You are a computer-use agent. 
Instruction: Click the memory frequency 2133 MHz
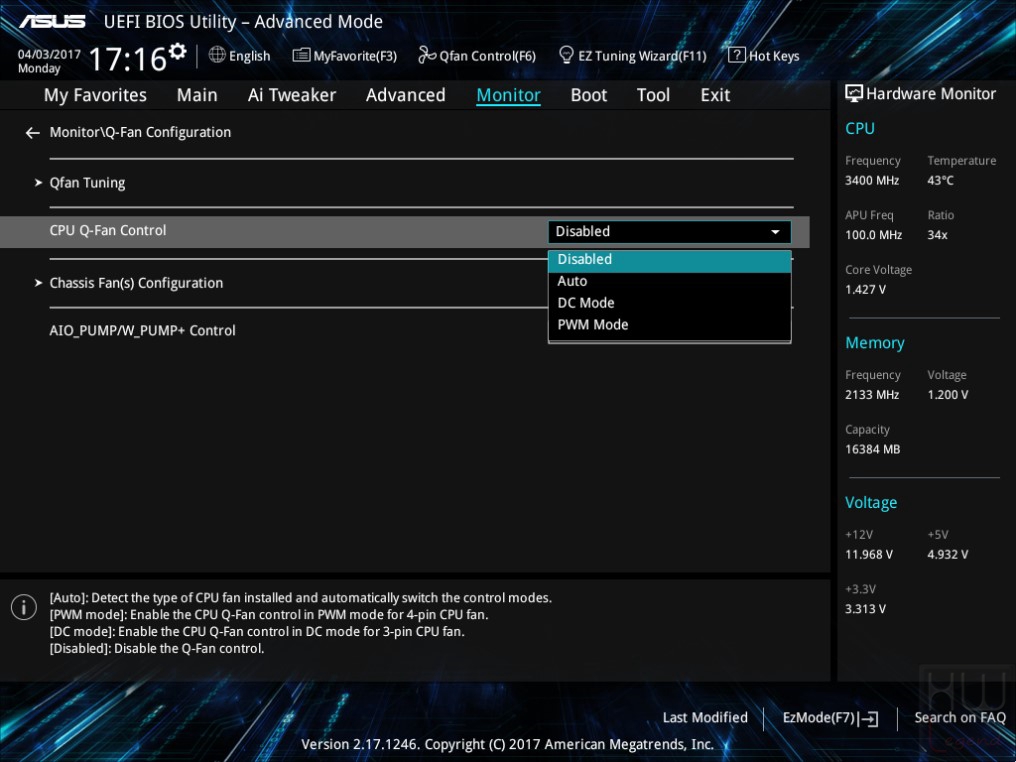coord(872,395)
